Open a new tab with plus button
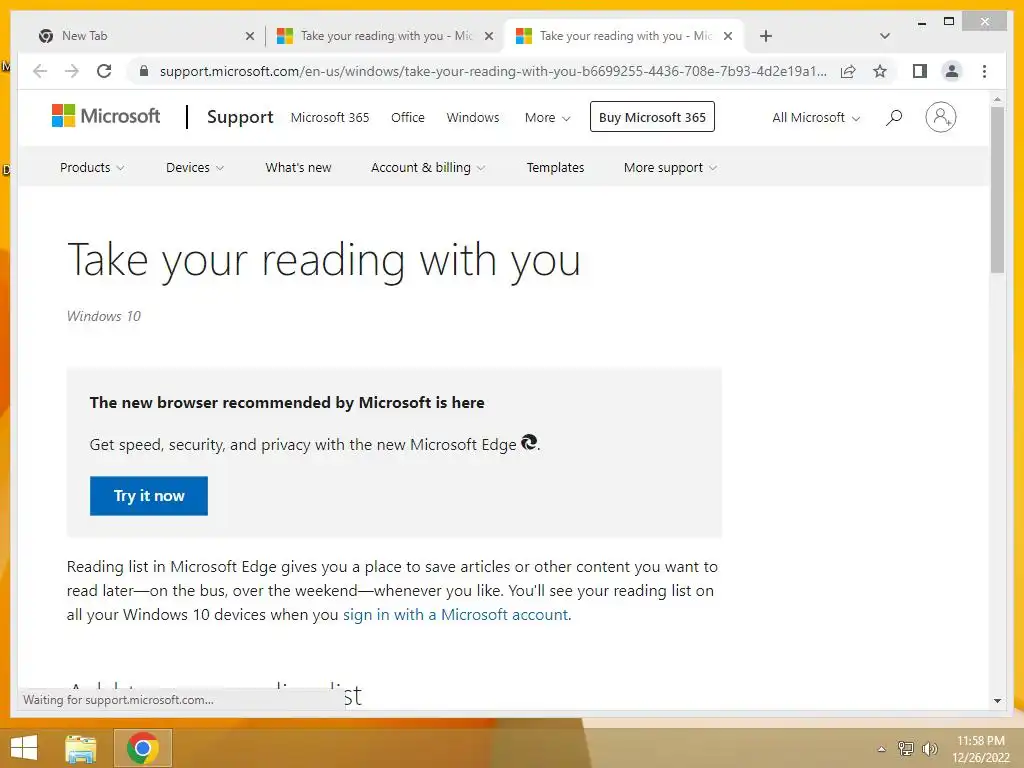Viewport: 1024px width, 768px height. pyautogui.click(x=766, y=36)
